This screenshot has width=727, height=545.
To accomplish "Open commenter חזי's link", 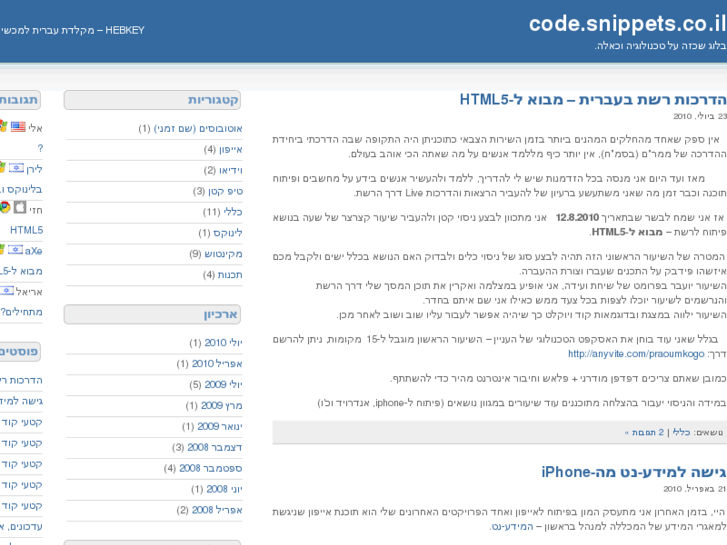I will click(x=36, y=210).
